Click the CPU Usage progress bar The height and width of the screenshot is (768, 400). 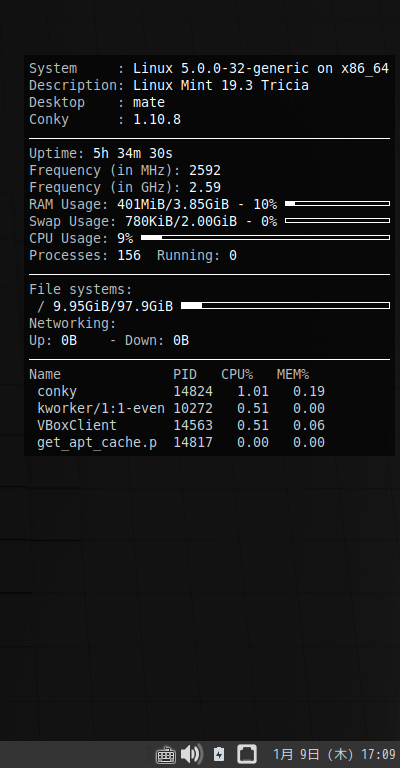(x=265, y=238)
